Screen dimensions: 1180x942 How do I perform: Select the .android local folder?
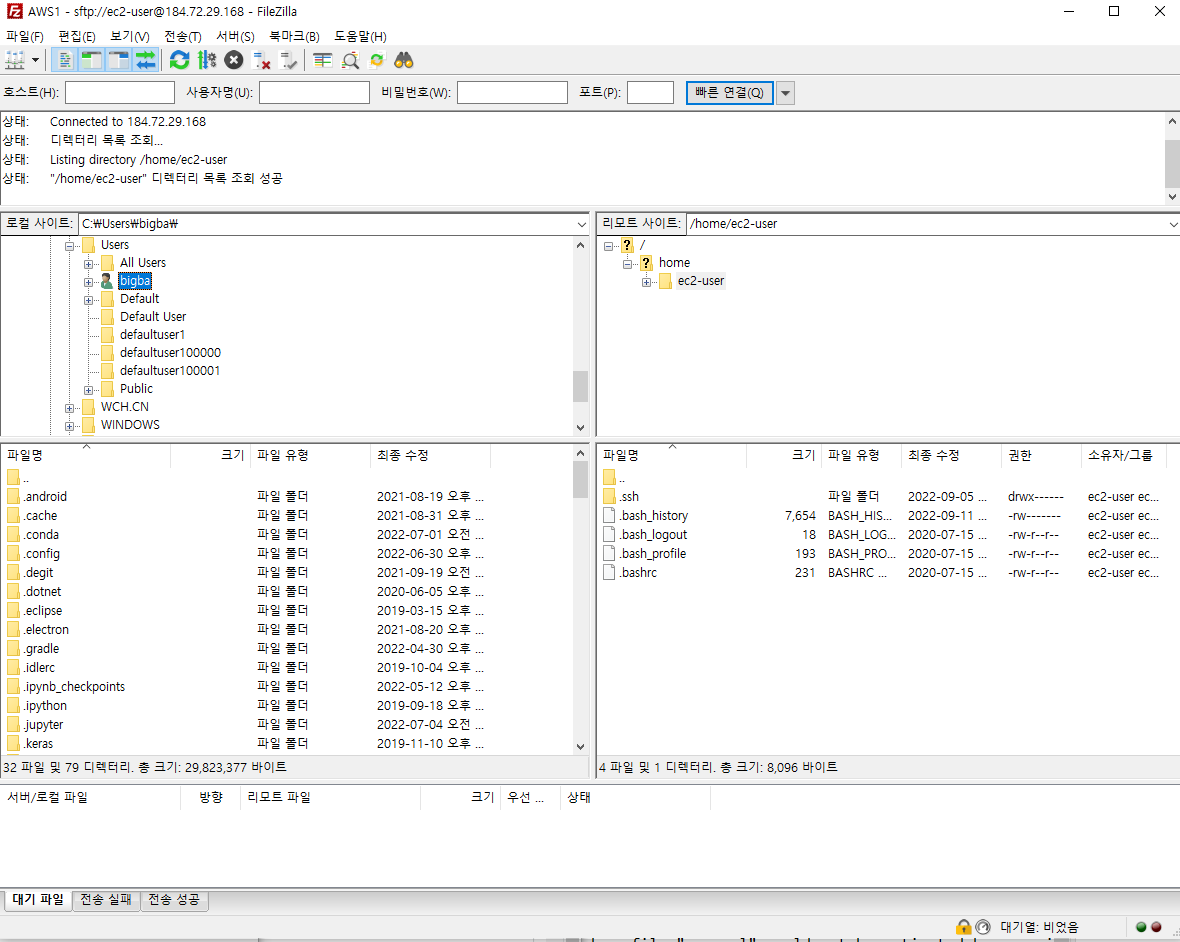click(x=45, y=497)
